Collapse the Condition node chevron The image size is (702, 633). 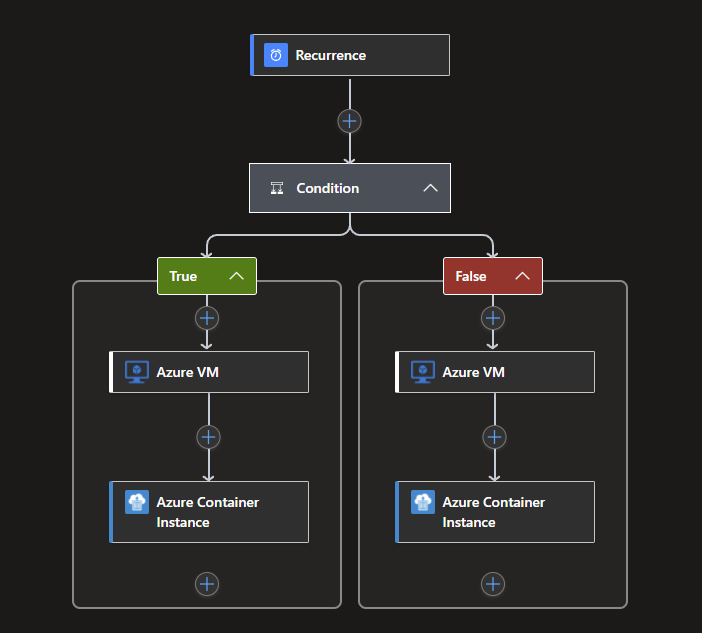[430, 188]
